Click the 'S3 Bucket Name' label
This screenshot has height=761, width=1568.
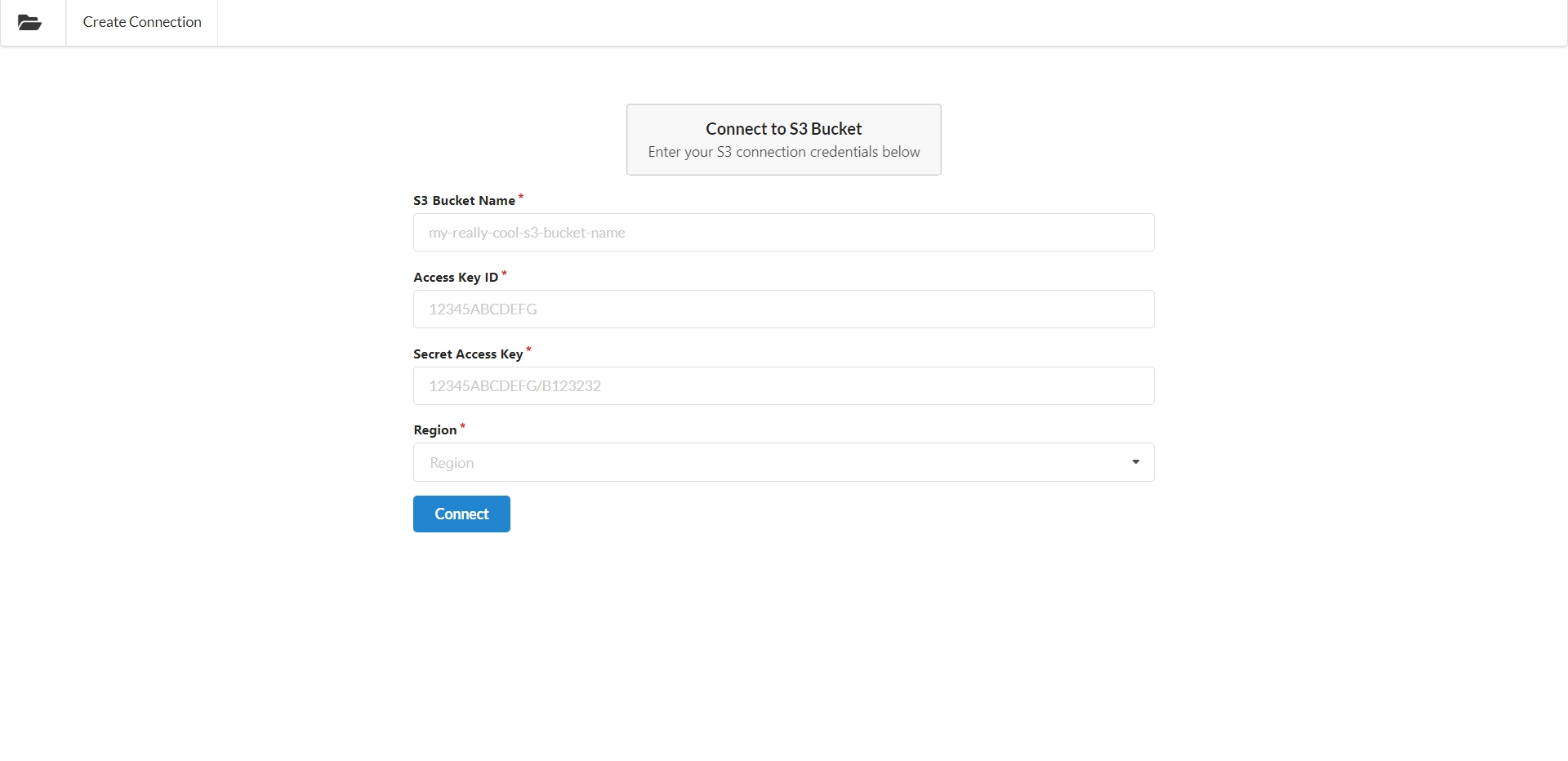(x=464, y=201)
